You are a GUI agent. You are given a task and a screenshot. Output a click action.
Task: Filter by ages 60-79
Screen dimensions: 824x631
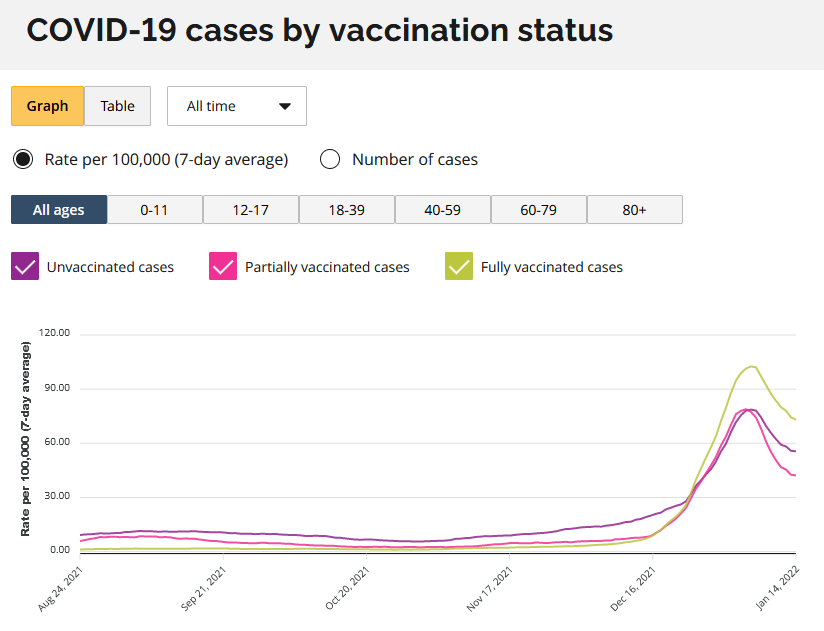click(x=539, y=210)
